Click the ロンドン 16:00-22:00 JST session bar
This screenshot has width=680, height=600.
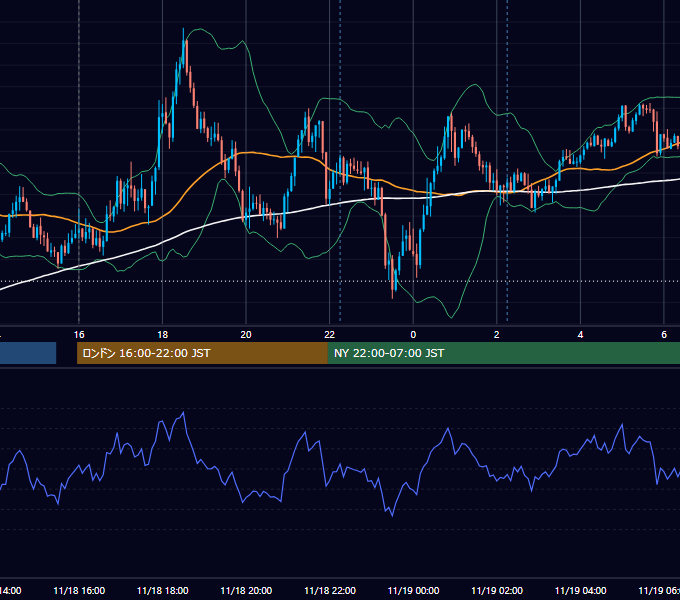202,353
